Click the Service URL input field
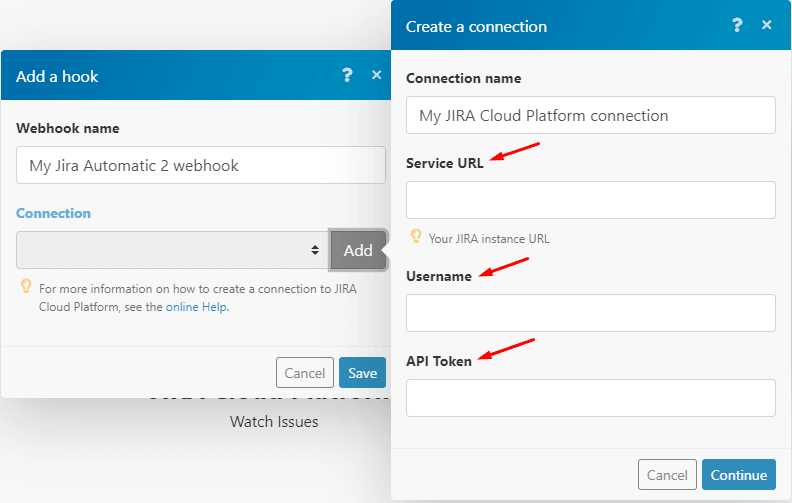Image resolution: width=792 pixels, height=503 pixels. tap(590, 200)
